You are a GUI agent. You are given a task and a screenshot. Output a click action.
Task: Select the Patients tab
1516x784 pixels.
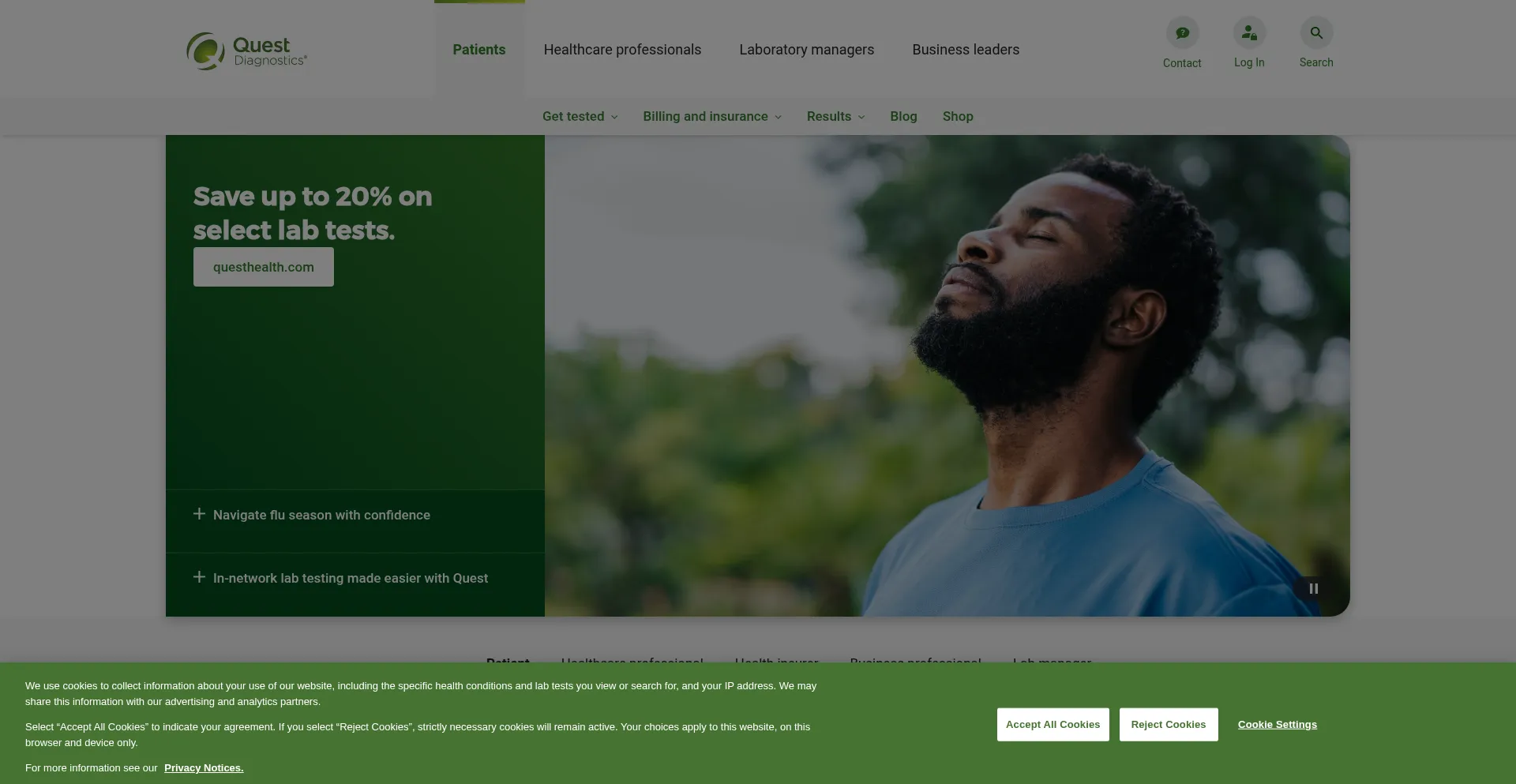[x=479, y=50]
